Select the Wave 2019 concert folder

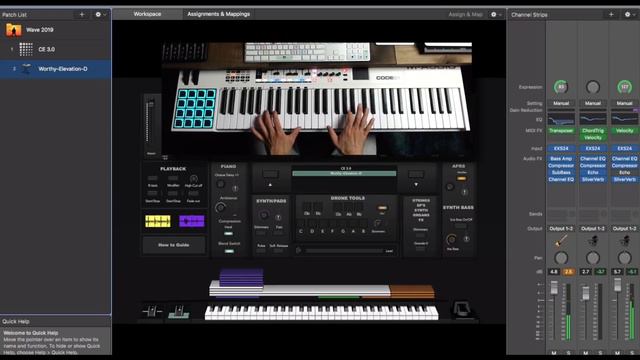point(55,30)
